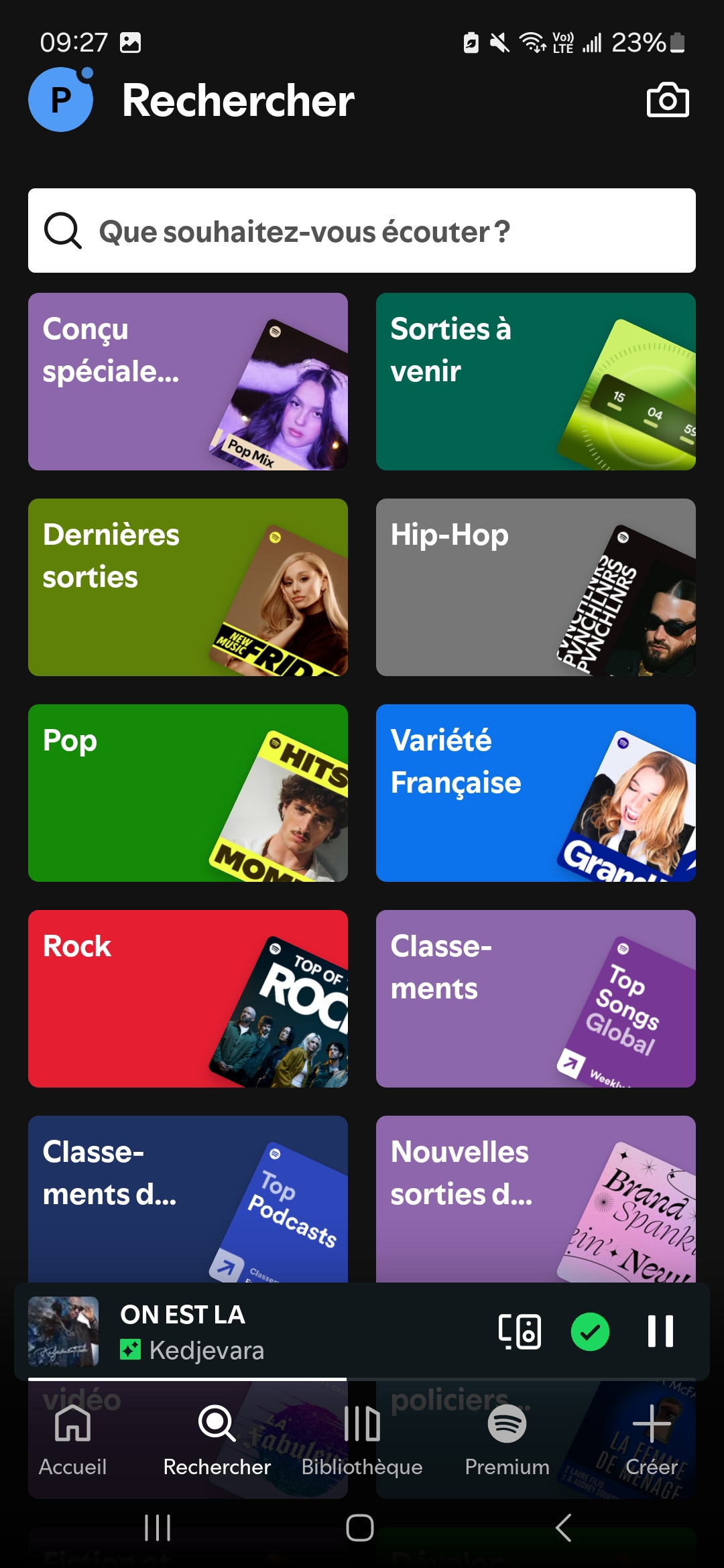724x1568 pixels.
Task: Open the camera scan icon
Action: pyautogui.click(x=667, y=101)
